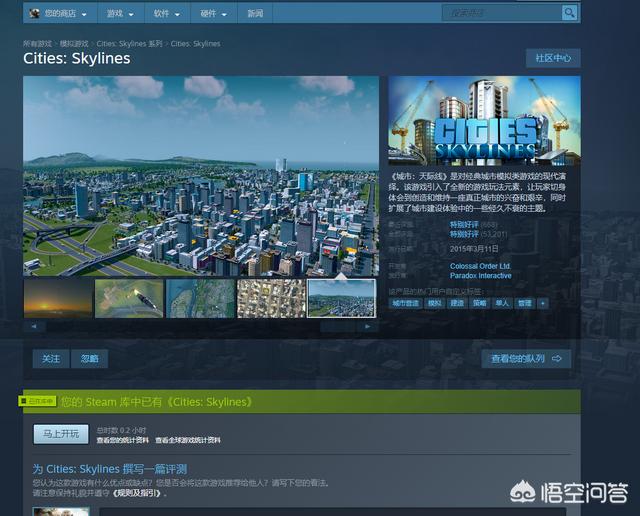Screen dimensions: 640x516
Task: Click the 城市营造 tag
Action: pyautogui.click(x=405, y=303)
